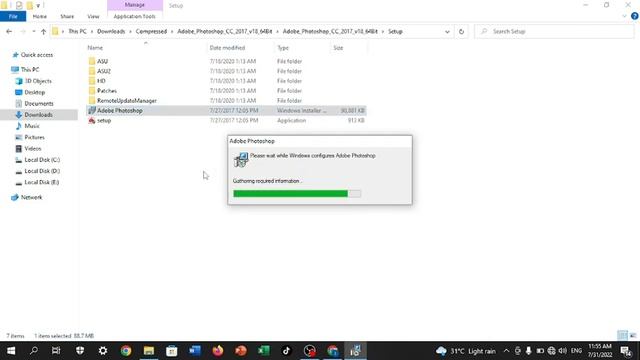
Task: Open Videos in navigation pane
Action: pyautogui.click(x=33, y=149)
